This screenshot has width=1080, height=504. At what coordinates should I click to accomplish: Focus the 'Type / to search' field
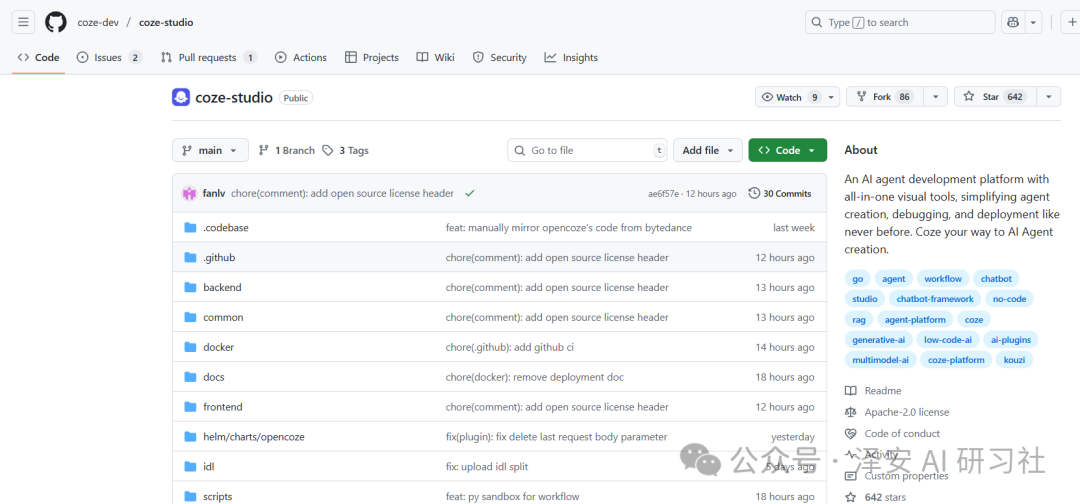900,22
